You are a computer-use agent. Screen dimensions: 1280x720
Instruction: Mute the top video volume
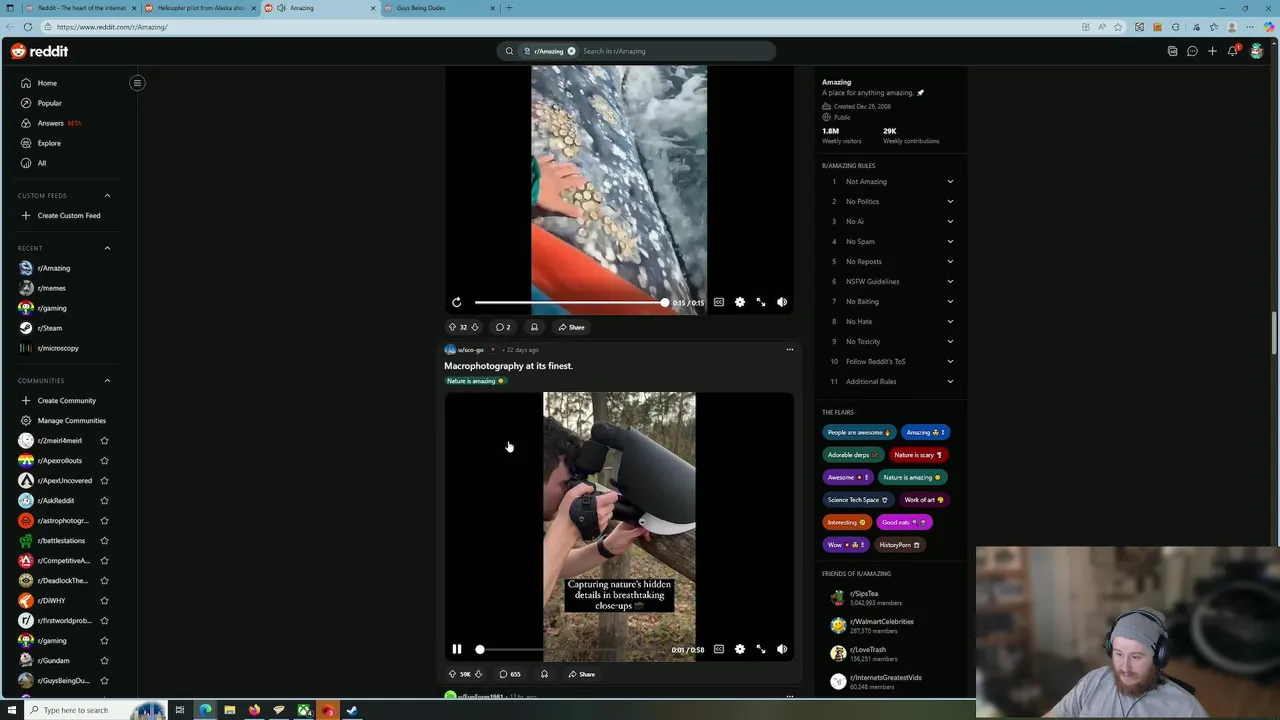(x=782, y=302)
